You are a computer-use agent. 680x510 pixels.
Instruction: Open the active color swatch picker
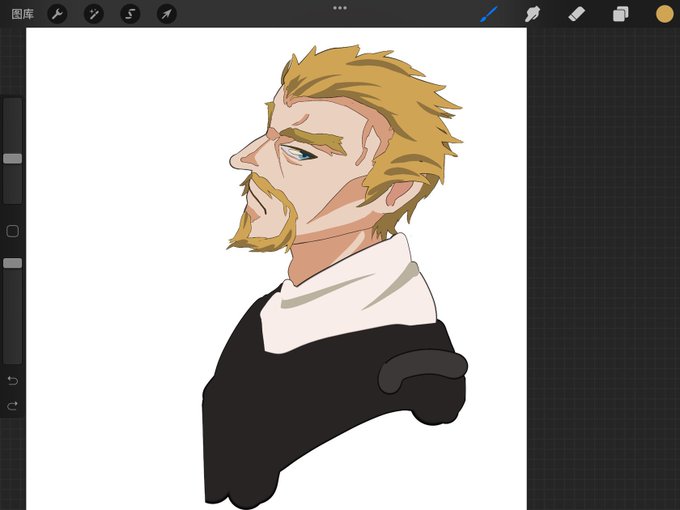tap(664, 14)
